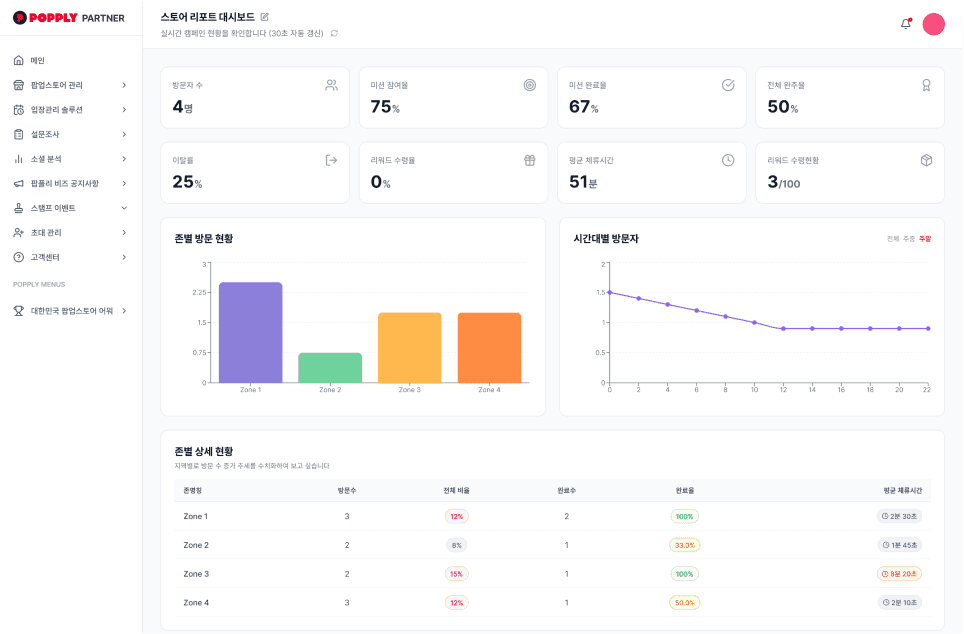Switch visitor chart to 전체 filter
964x634 pixels.
click(892, 239)
